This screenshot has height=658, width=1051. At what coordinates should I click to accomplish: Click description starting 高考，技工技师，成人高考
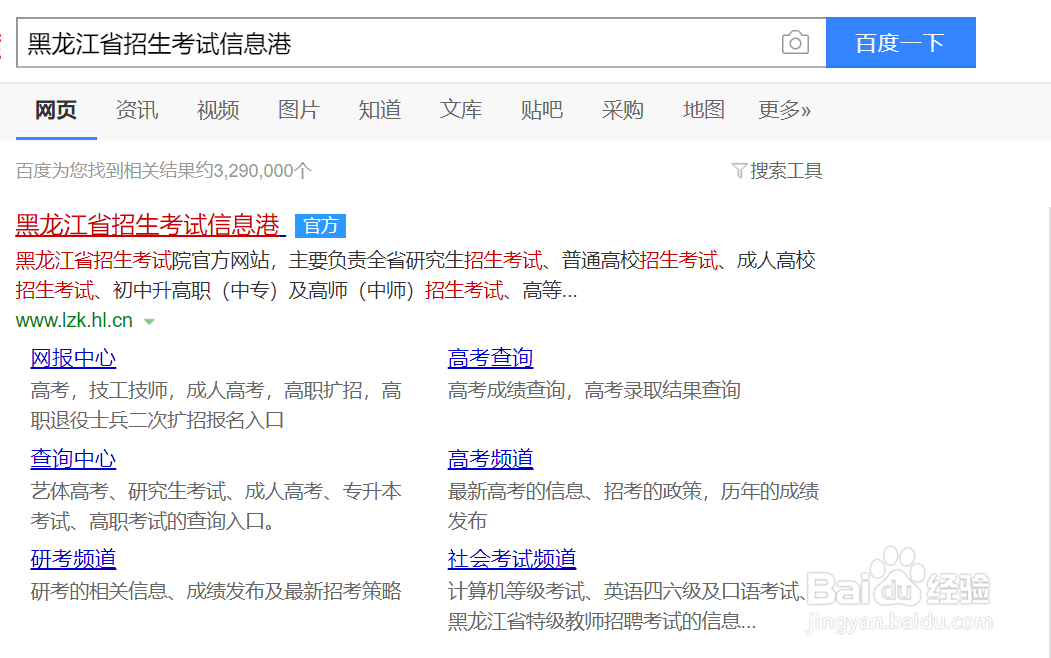(216, 405)
